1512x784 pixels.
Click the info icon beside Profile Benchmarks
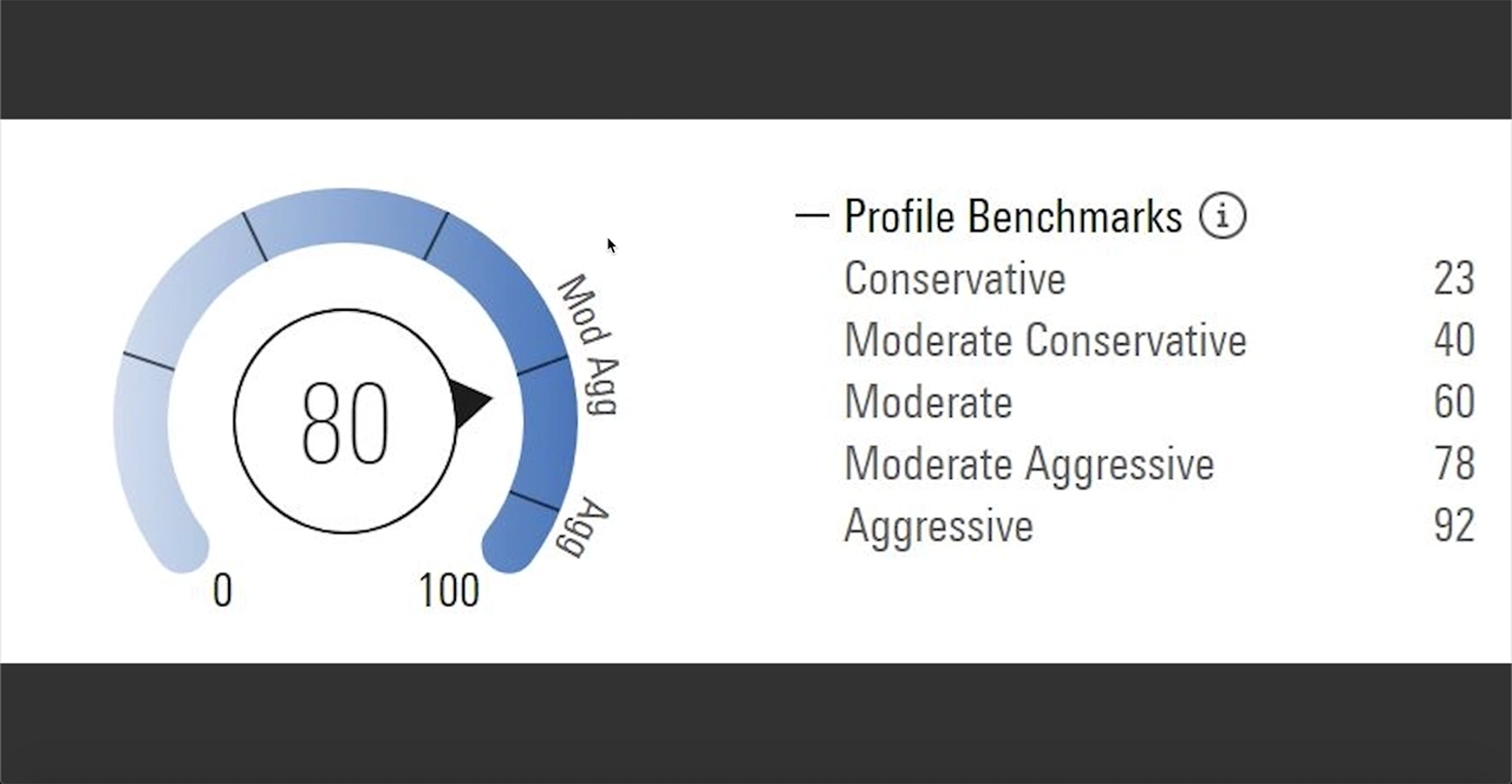pos(1222,216)
